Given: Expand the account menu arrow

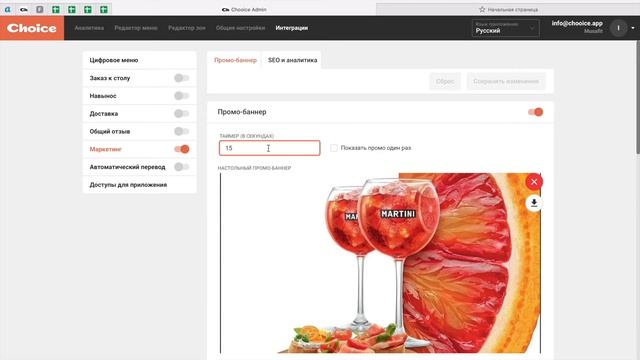Looking at the screenshot, I should [x=633, y=28].
